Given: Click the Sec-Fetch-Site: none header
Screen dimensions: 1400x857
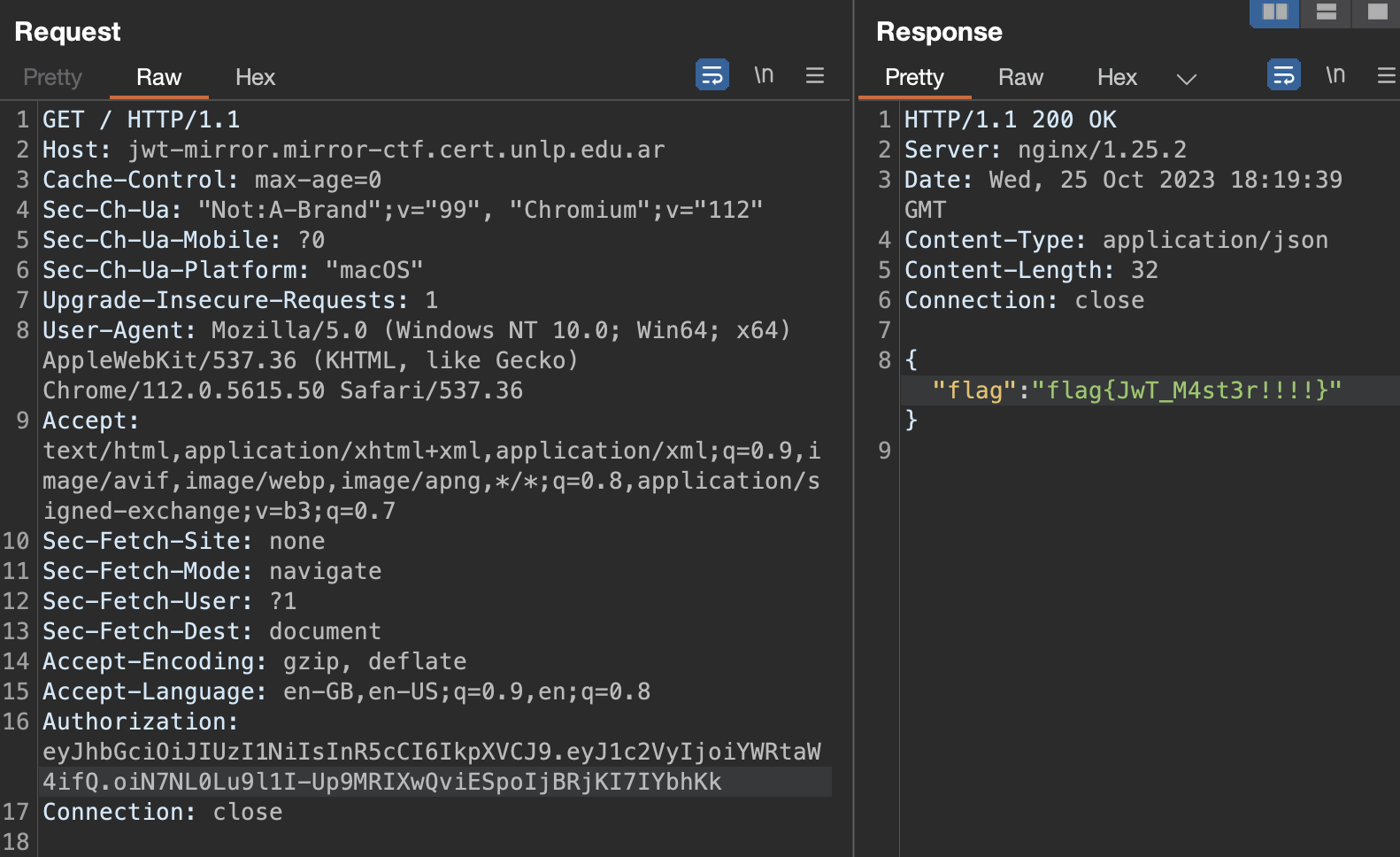Looking at the screenshot, I should tap(184, 541).
